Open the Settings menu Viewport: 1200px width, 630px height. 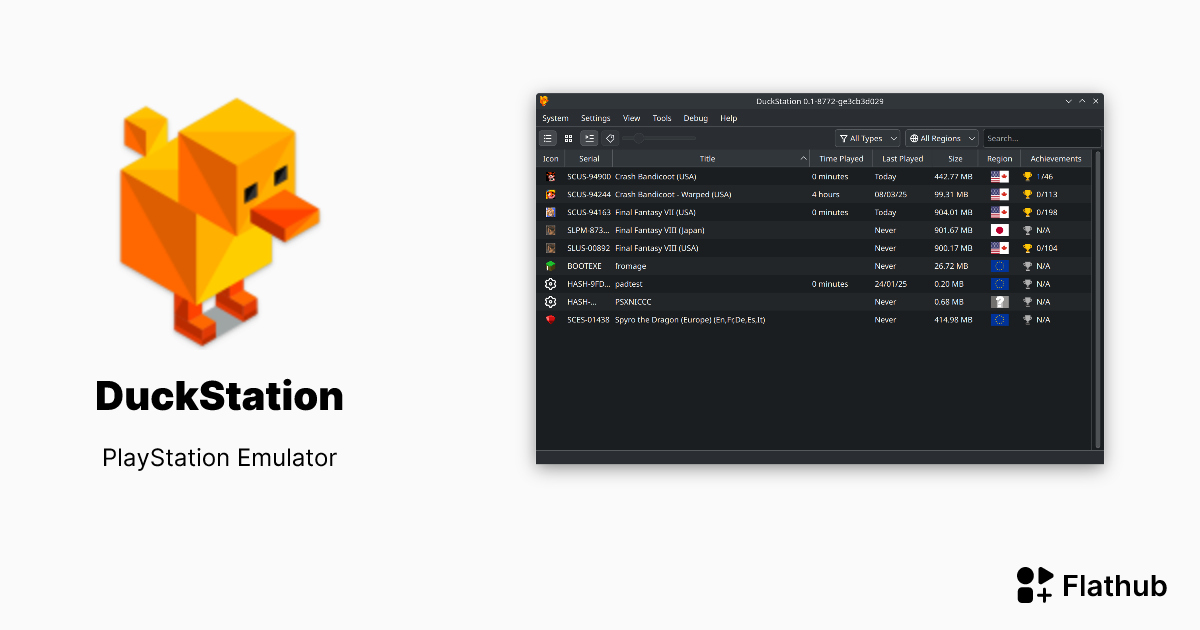(x=595, y=118)
